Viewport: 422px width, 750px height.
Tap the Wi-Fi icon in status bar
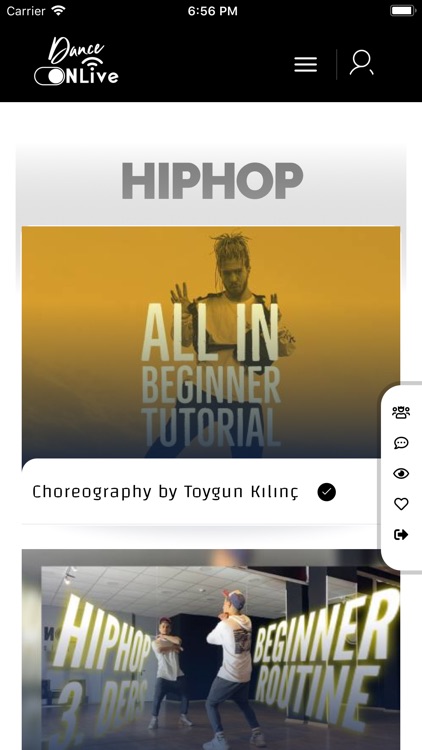tap(58, 11)
